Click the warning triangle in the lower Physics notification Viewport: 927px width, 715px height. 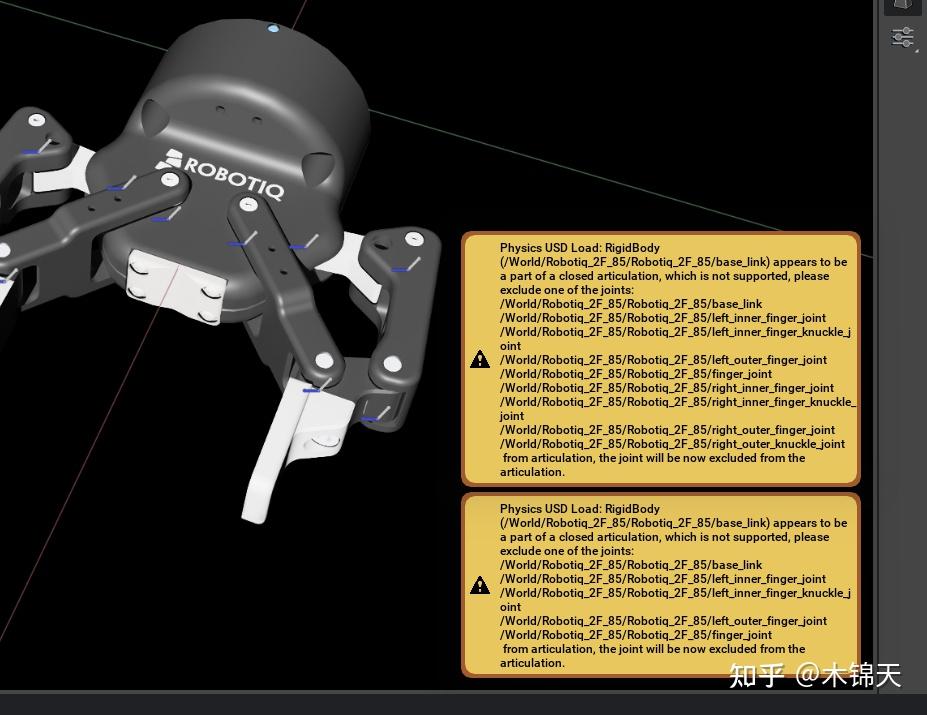tap(480, 585)
